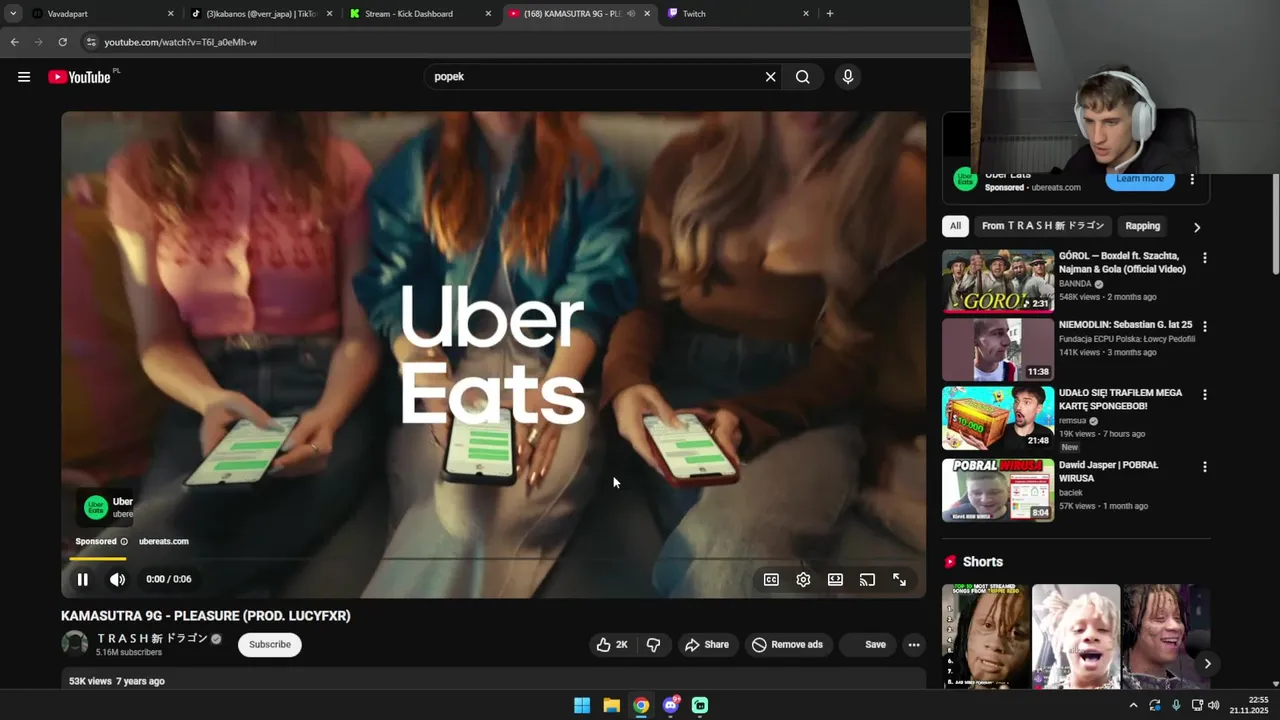The image size is (1280, 720).
Task: Mute audio on KAMASUTRA 9G tab
Action: 631,14
